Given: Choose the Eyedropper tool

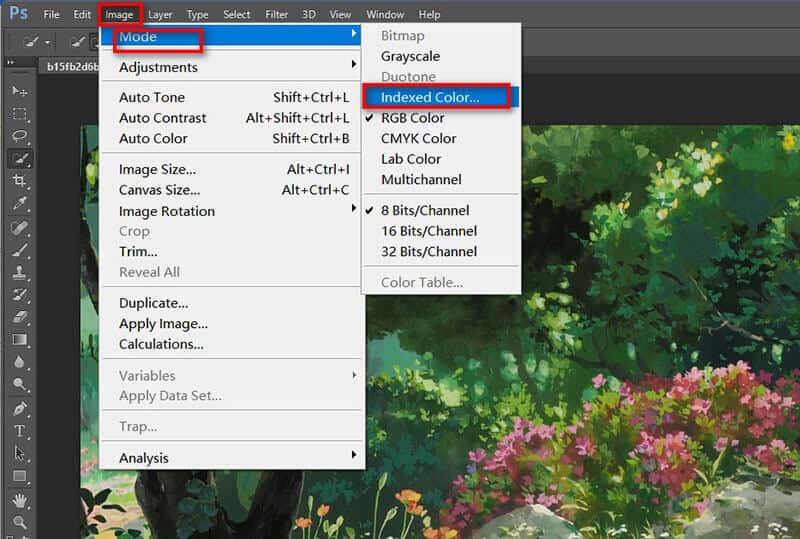Looking at the screenshot, I should pos(19,204).
